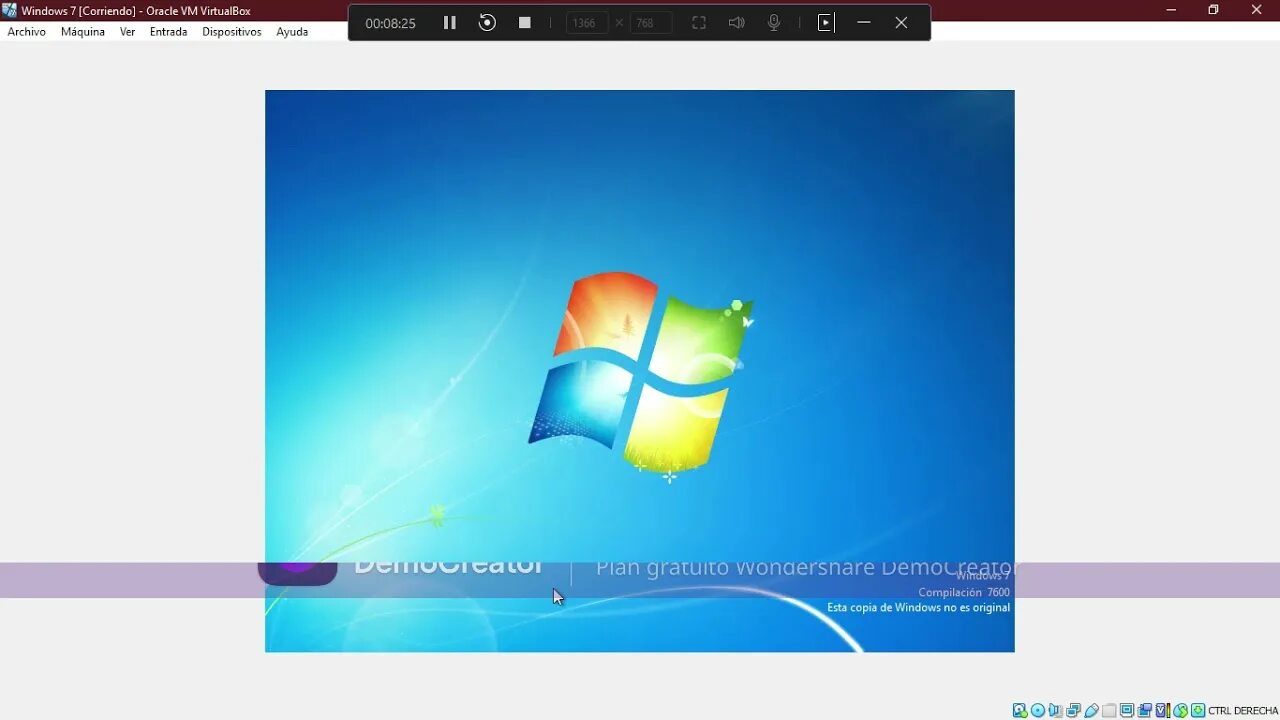Click the CTRL DERECHA host key label
Image resolution: width=1280 pixels, height=720 pixels.
point(1243,711)
